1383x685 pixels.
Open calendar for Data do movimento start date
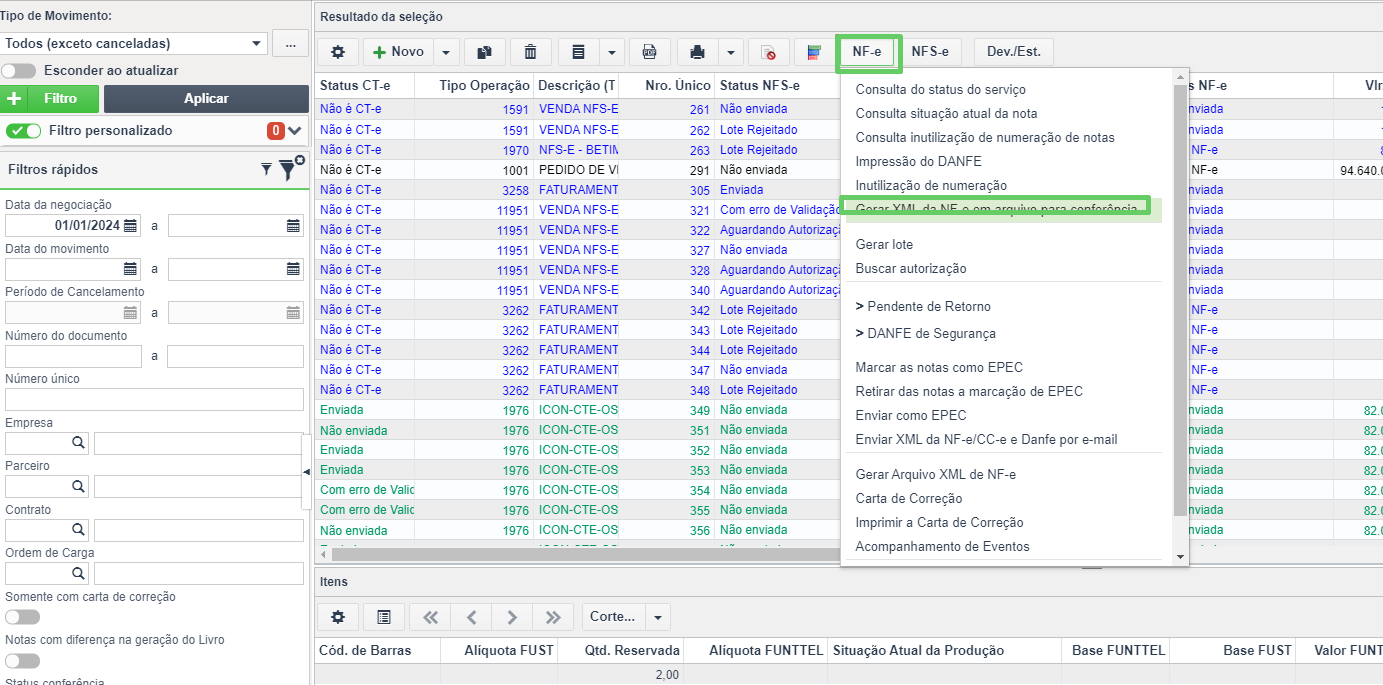[130, 269]
